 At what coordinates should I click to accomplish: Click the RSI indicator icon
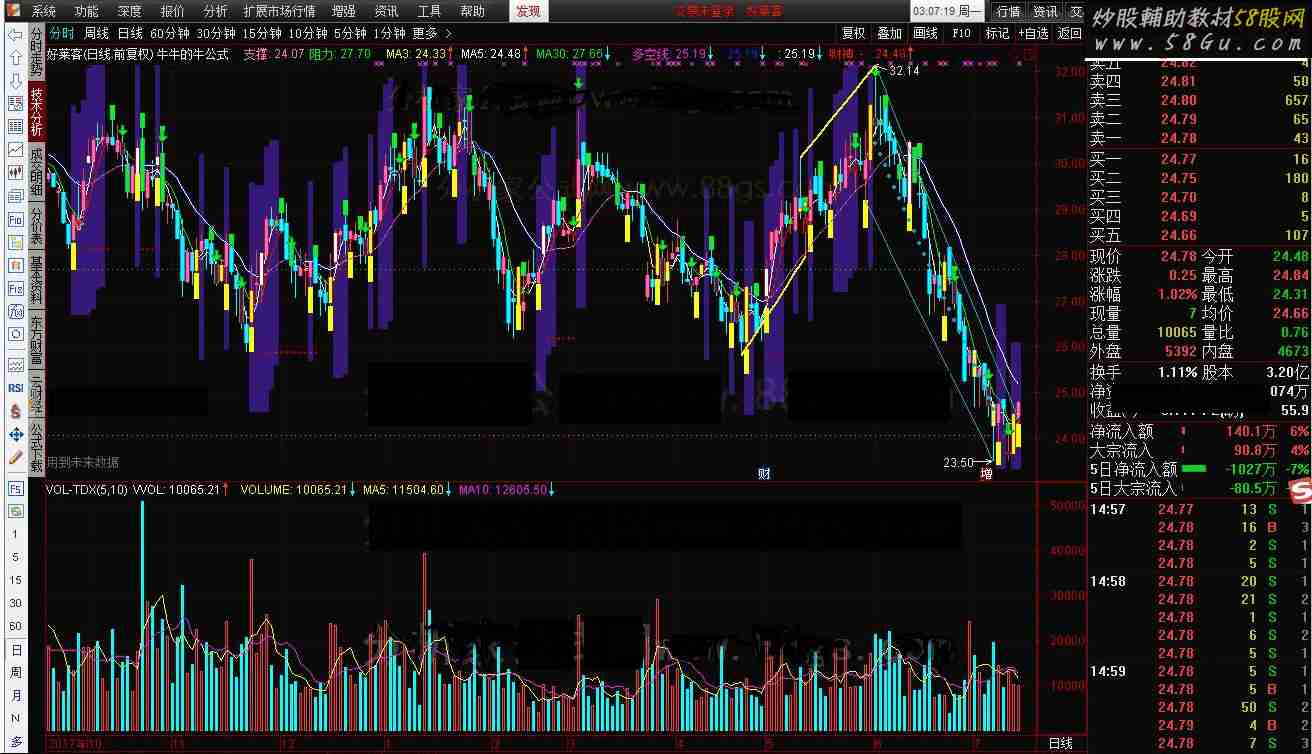coord(16,388)
